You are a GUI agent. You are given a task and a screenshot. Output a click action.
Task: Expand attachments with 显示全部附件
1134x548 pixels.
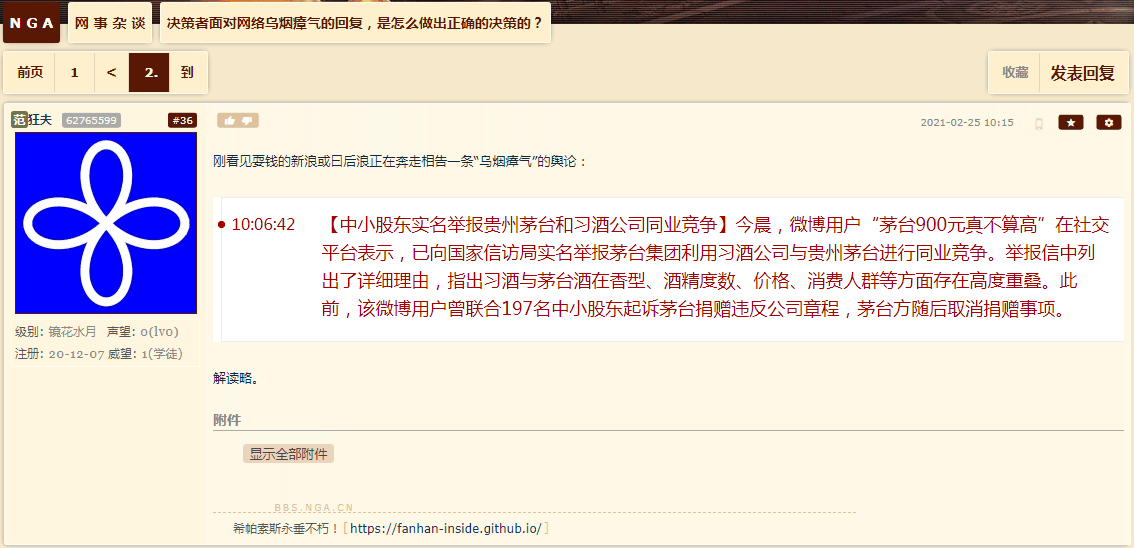click(289, 454)
